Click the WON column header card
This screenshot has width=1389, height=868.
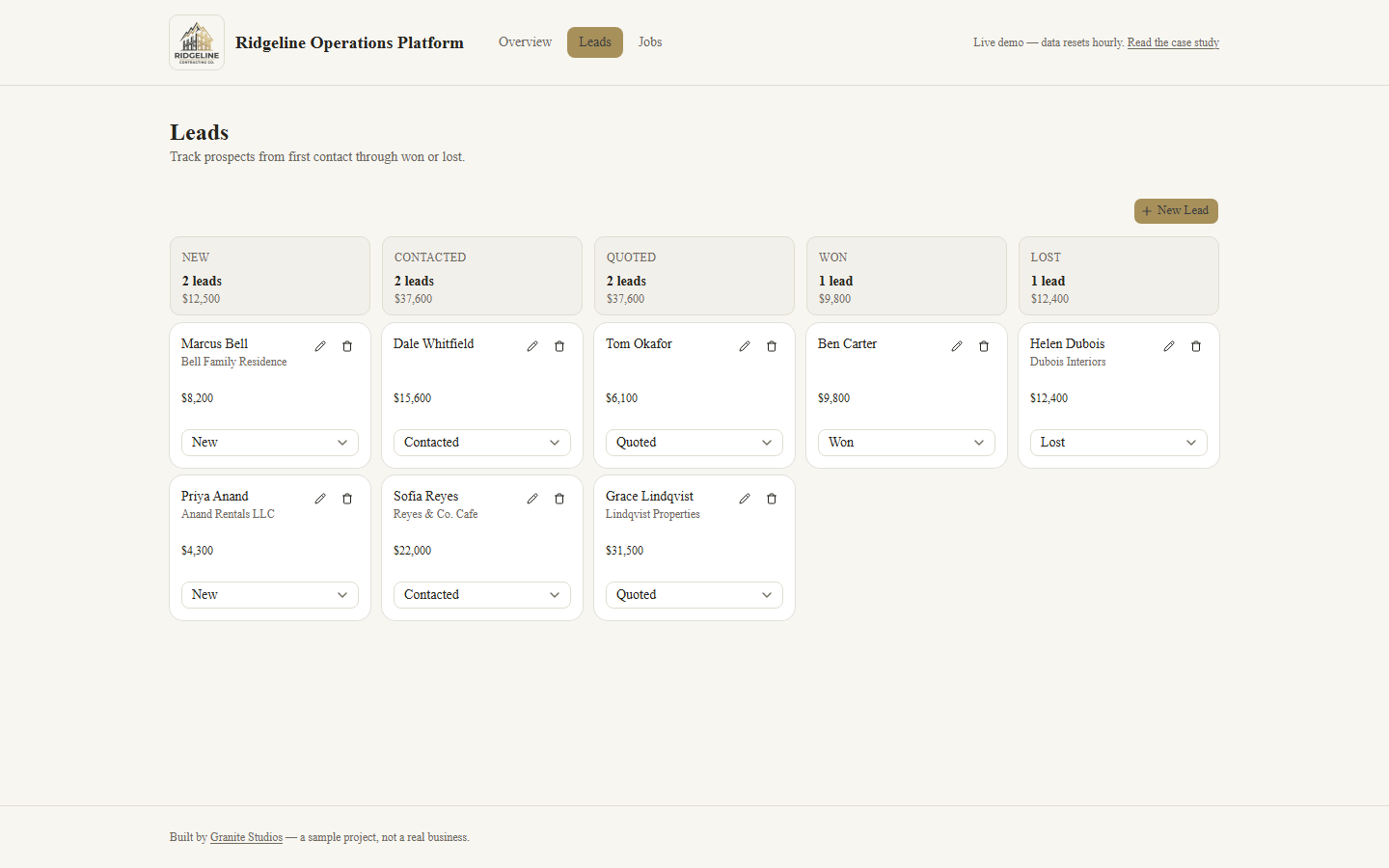coord(907,276)
